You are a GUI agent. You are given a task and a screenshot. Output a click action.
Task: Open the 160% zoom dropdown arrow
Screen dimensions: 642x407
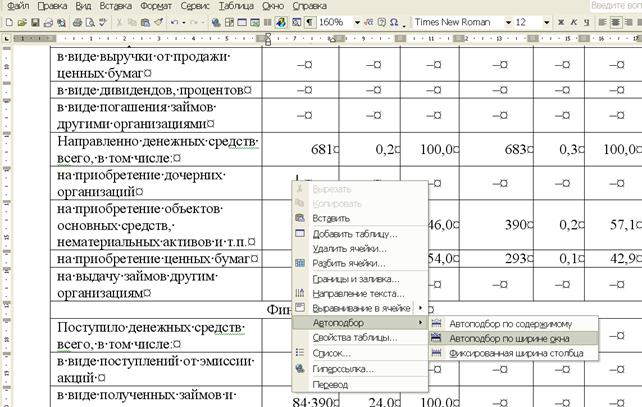(357, 23)
